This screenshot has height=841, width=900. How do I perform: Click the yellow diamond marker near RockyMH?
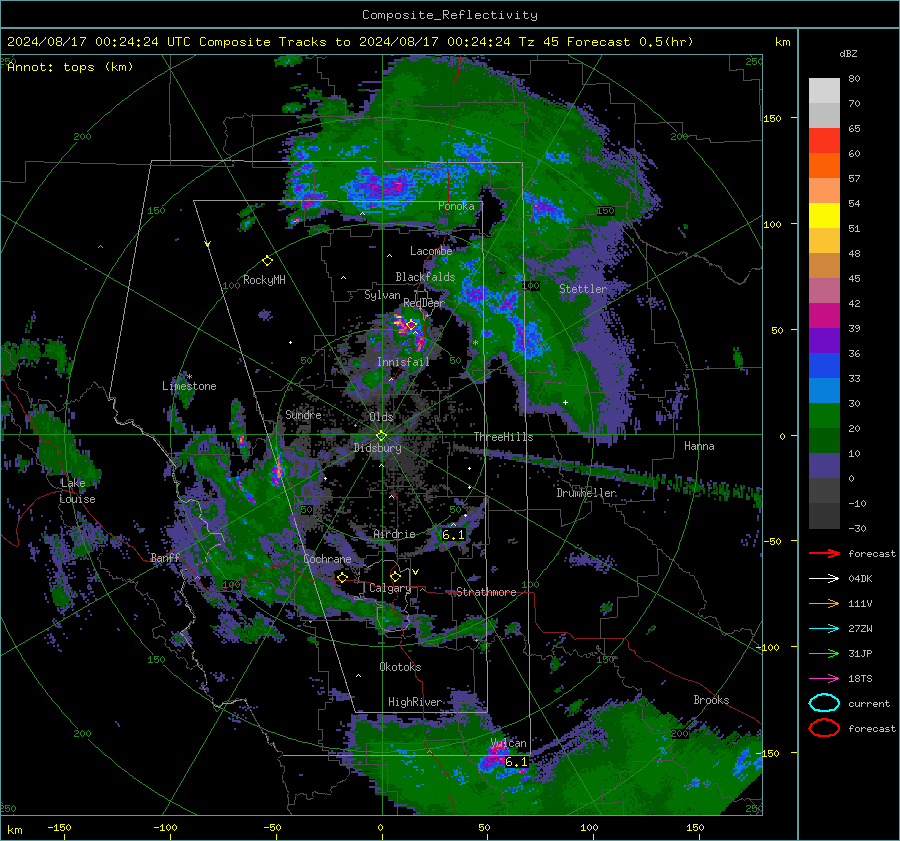267,261
